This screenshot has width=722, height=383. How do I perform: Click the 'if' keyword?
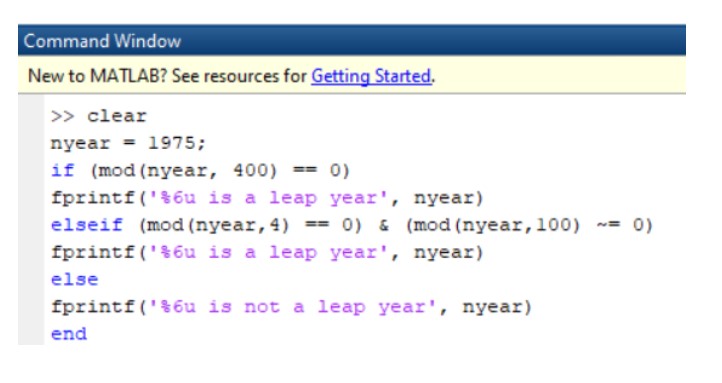click(x=62, y=170)
